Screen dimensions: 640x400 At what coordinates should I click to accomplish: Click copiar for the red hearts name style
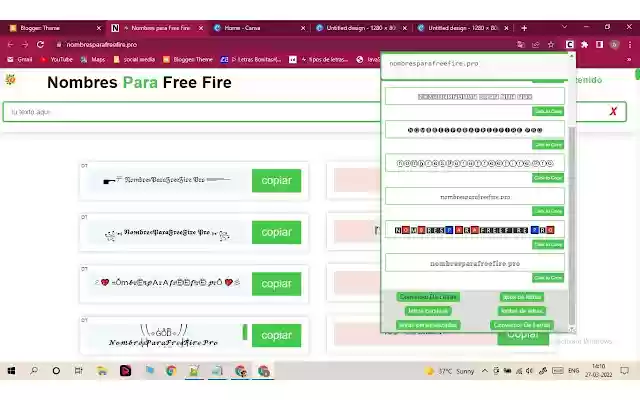click(x=276, y=284)
